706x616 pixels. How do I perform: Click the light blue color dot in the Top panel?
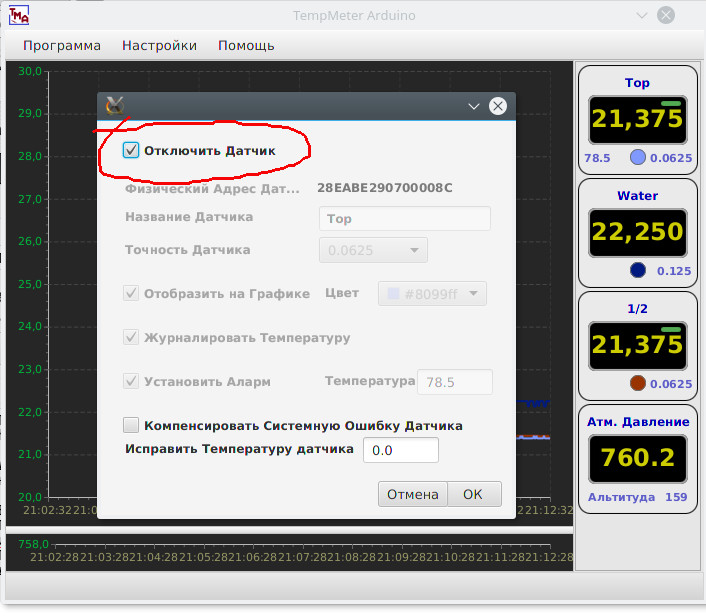[x=638, y=157]
